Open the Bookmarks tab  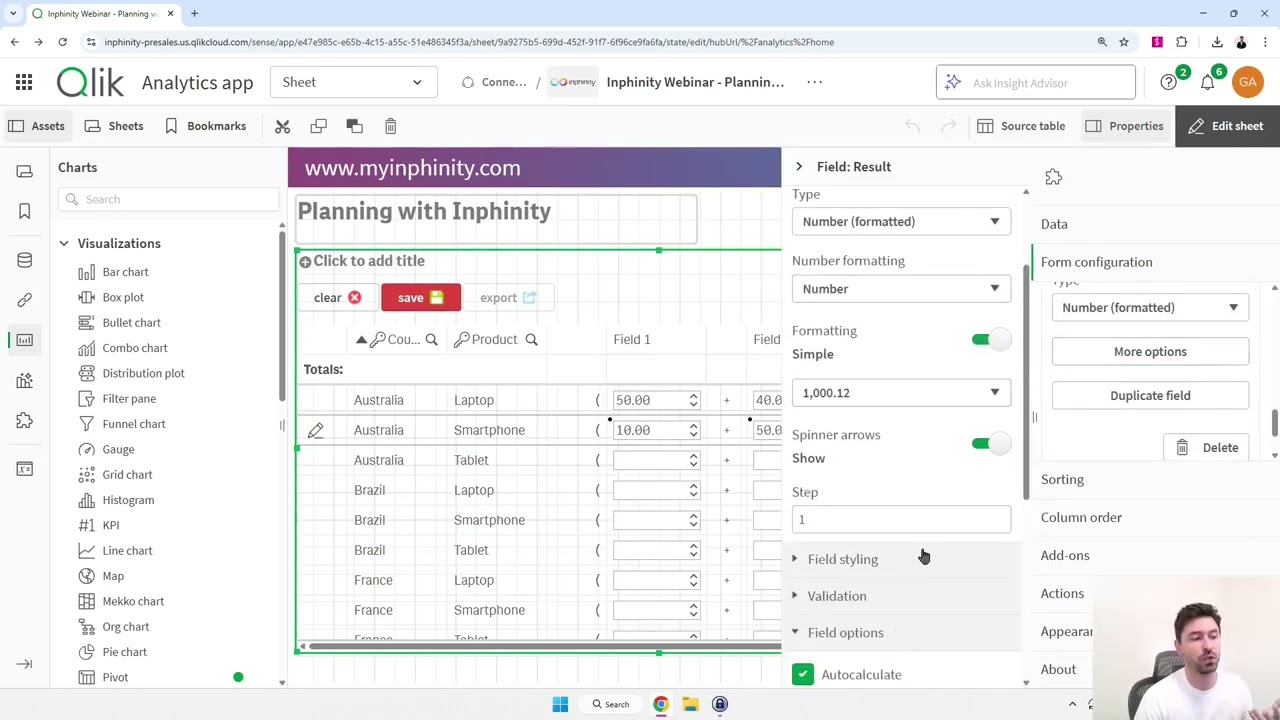205,126
